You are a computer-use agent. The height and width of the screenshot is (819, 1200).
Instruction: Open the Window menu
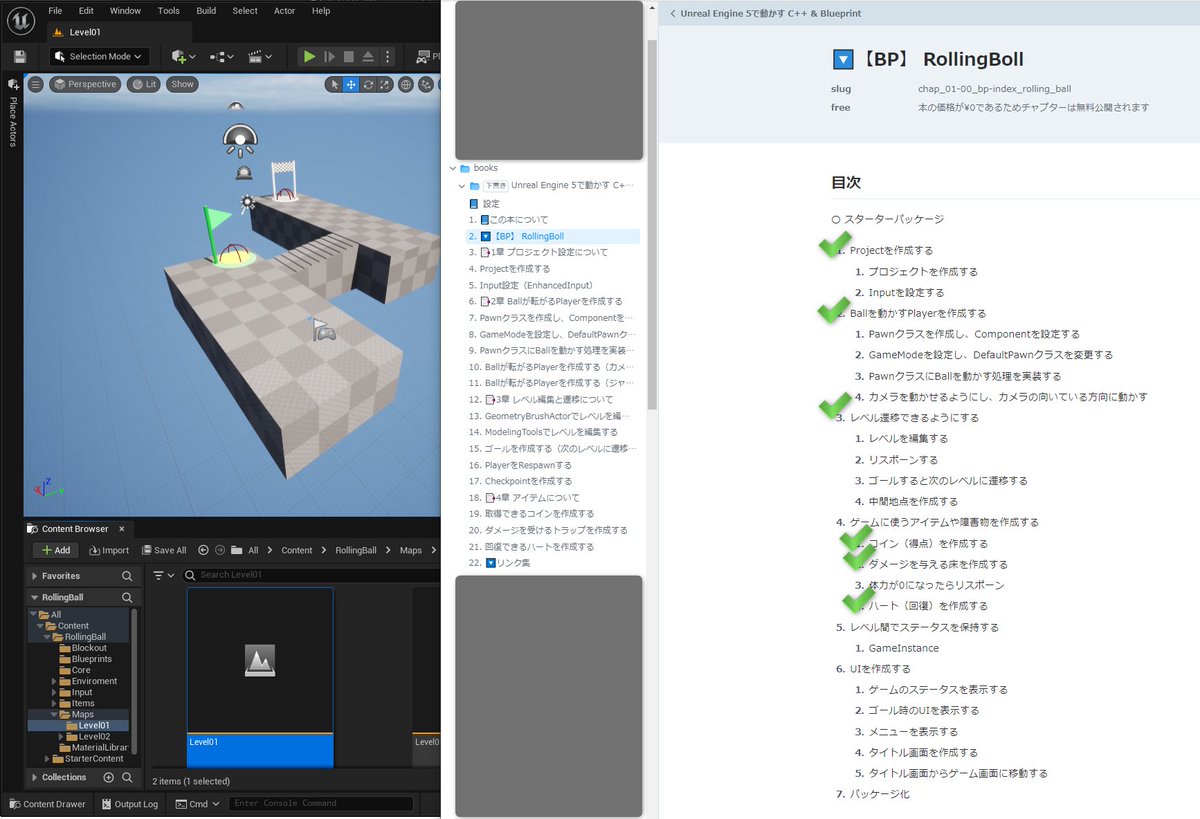125,11
